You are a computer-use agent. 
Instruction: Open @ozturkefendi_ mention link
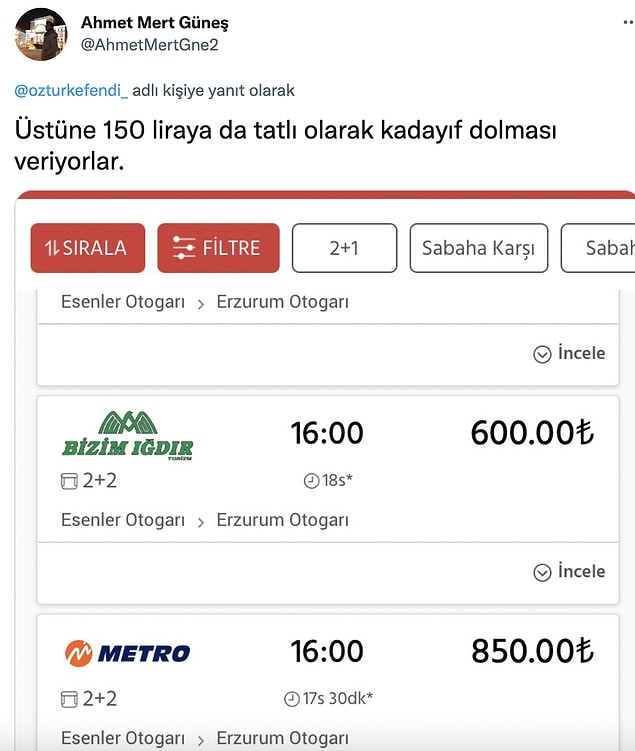click(71, 91)
